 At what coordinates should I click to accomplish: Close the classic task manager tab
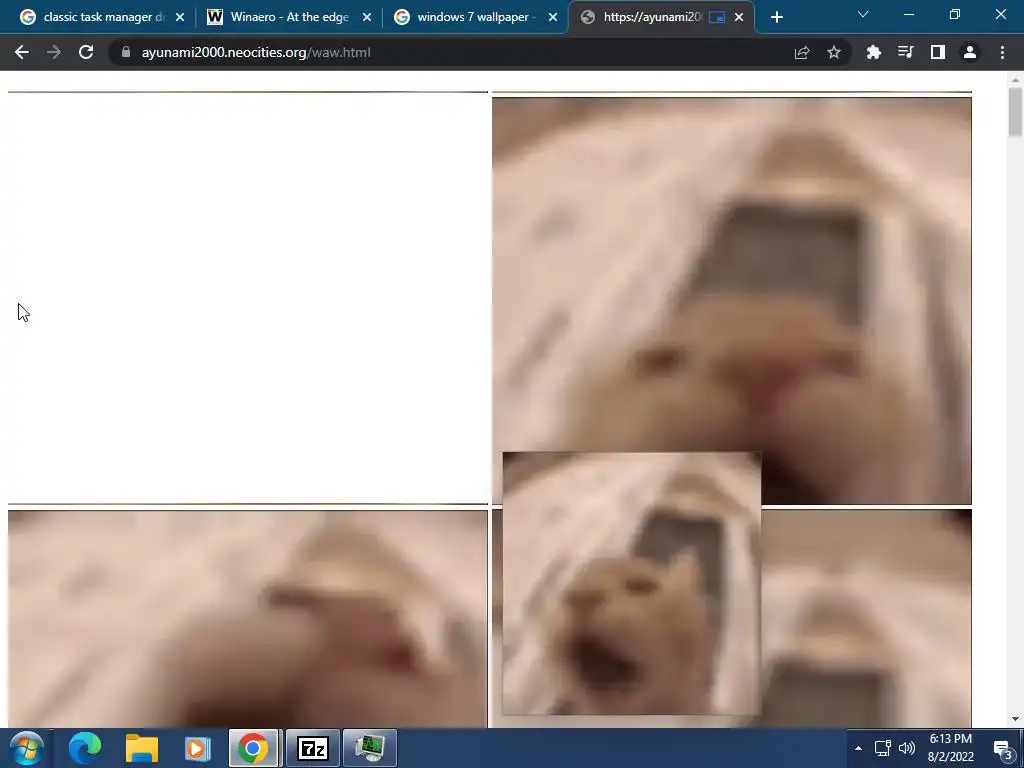pos(180,17)
